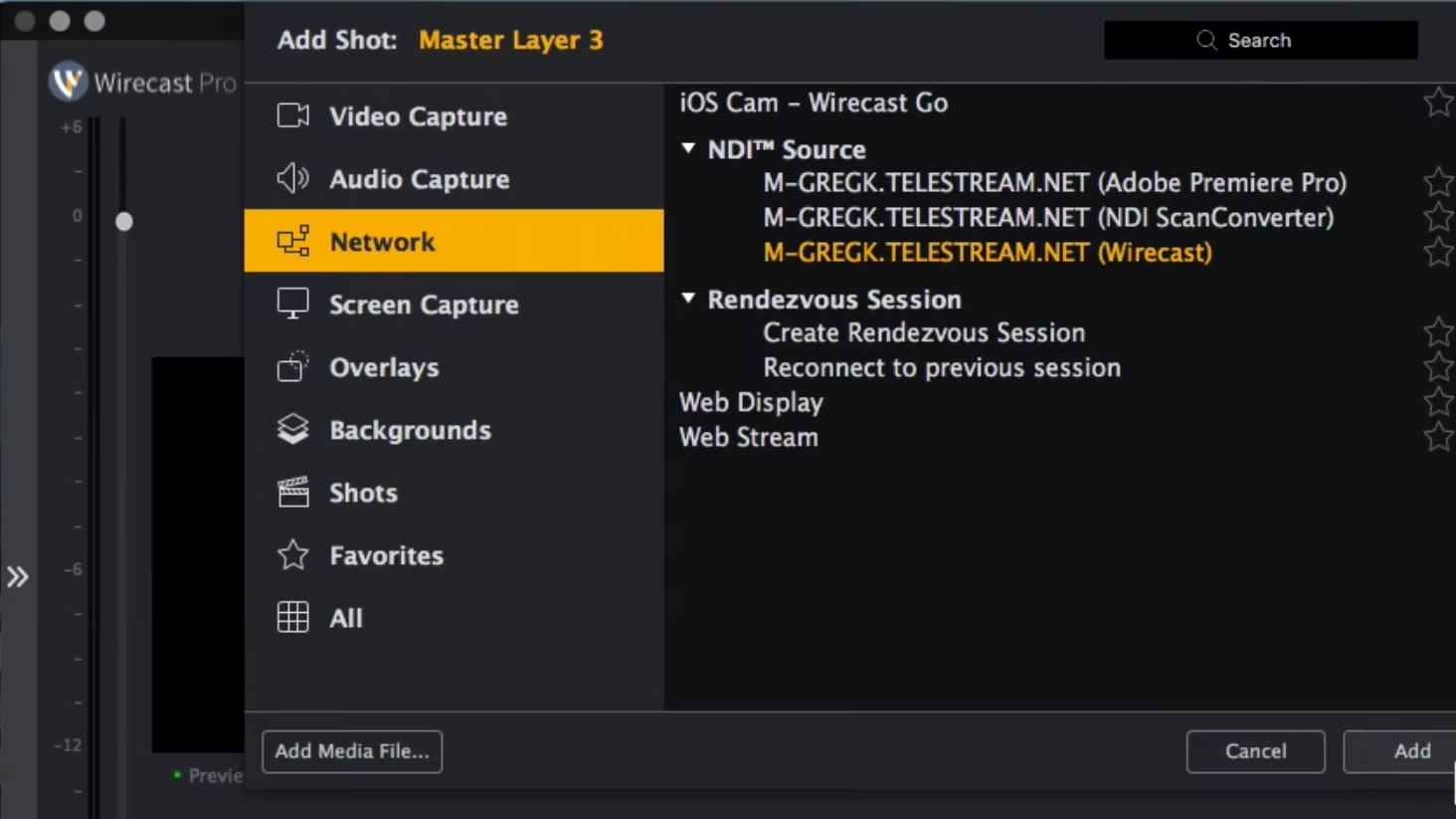Viewport: 1456px width, 819px height.
Task: Click the Network category icon
Action: [x=293, y=241]
